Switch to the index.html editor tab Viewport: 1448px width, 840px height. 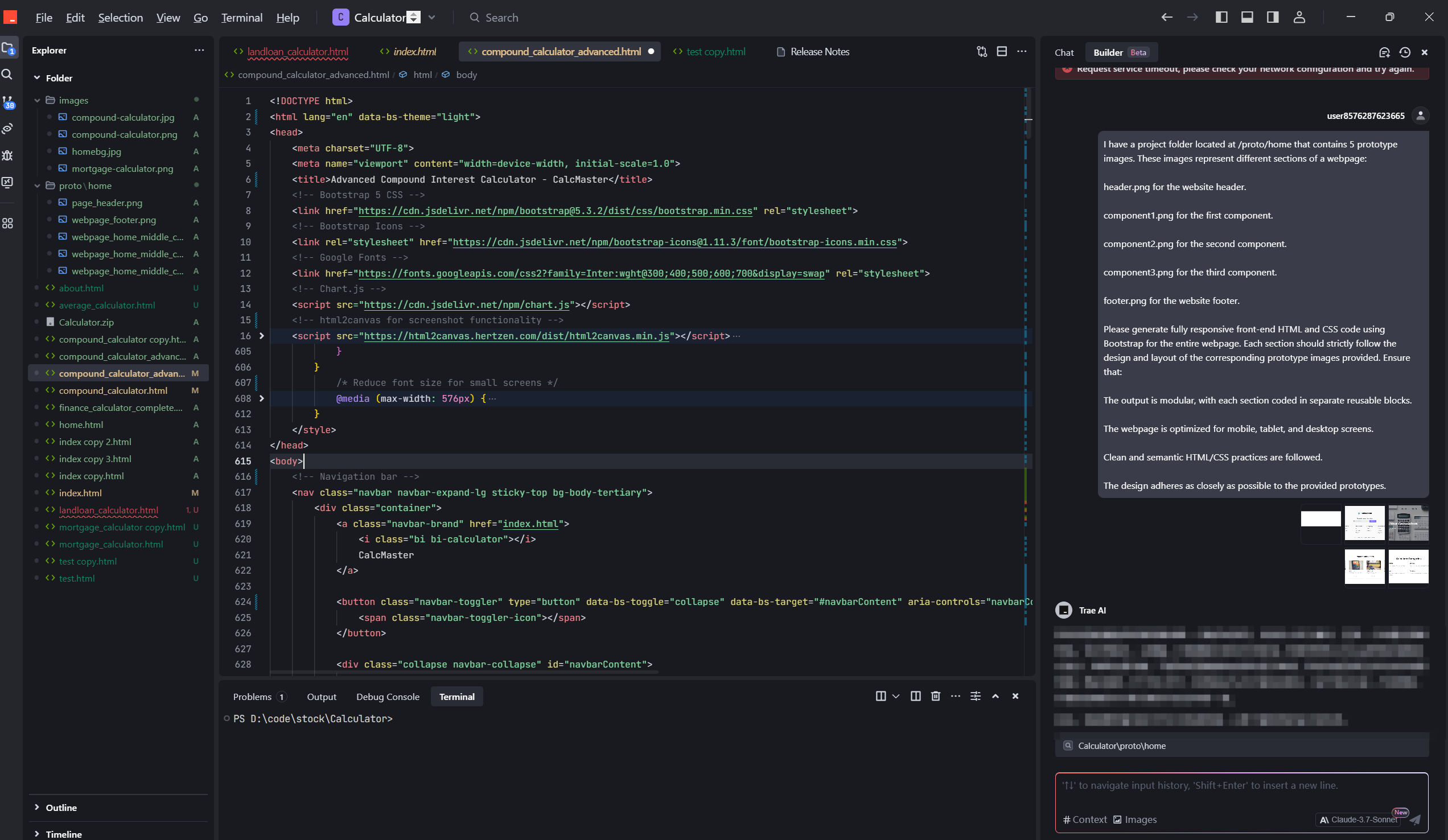(x=408, y=52)
